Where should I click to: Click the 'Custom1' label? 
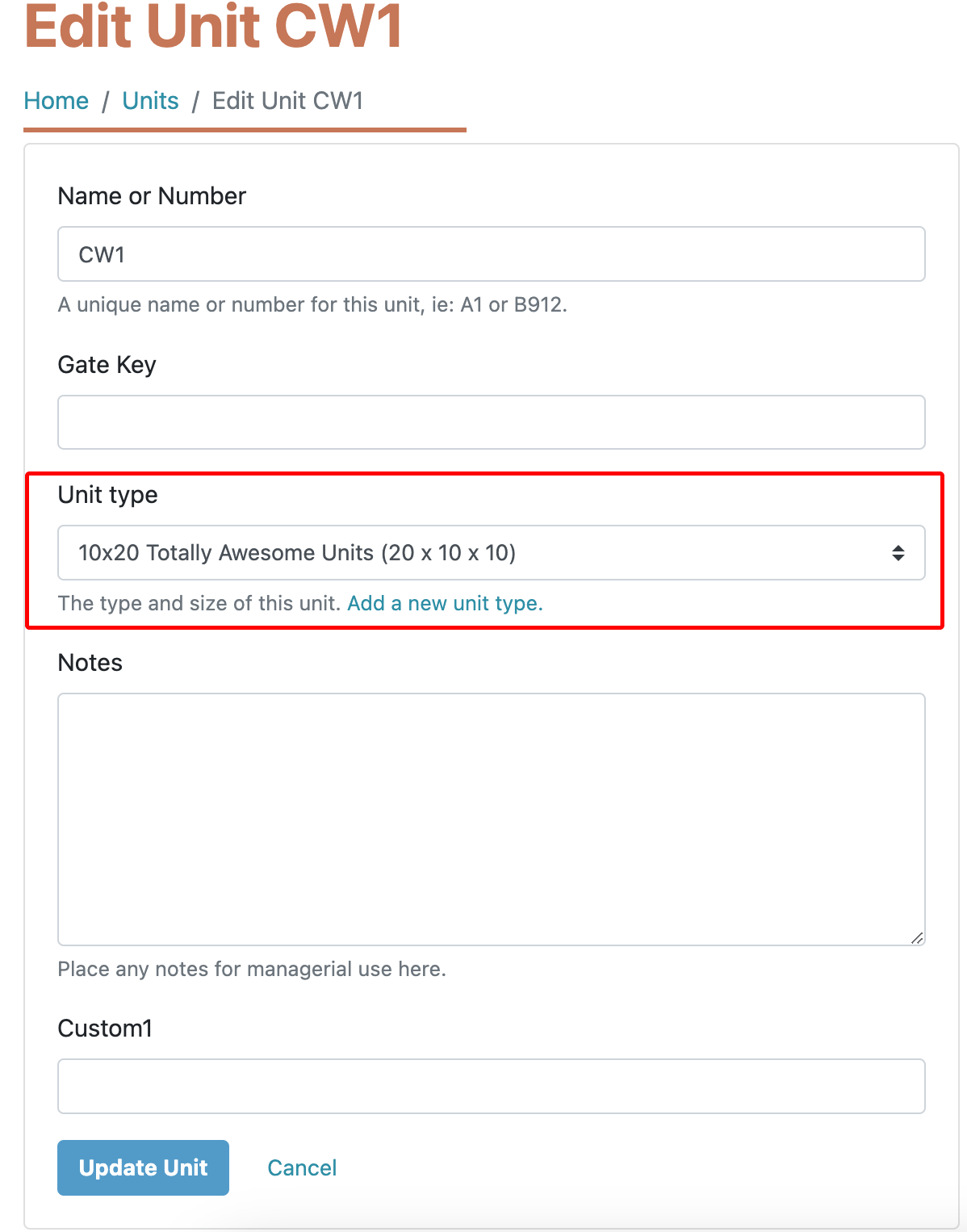pyautogui.click(x=105, y=1029)
